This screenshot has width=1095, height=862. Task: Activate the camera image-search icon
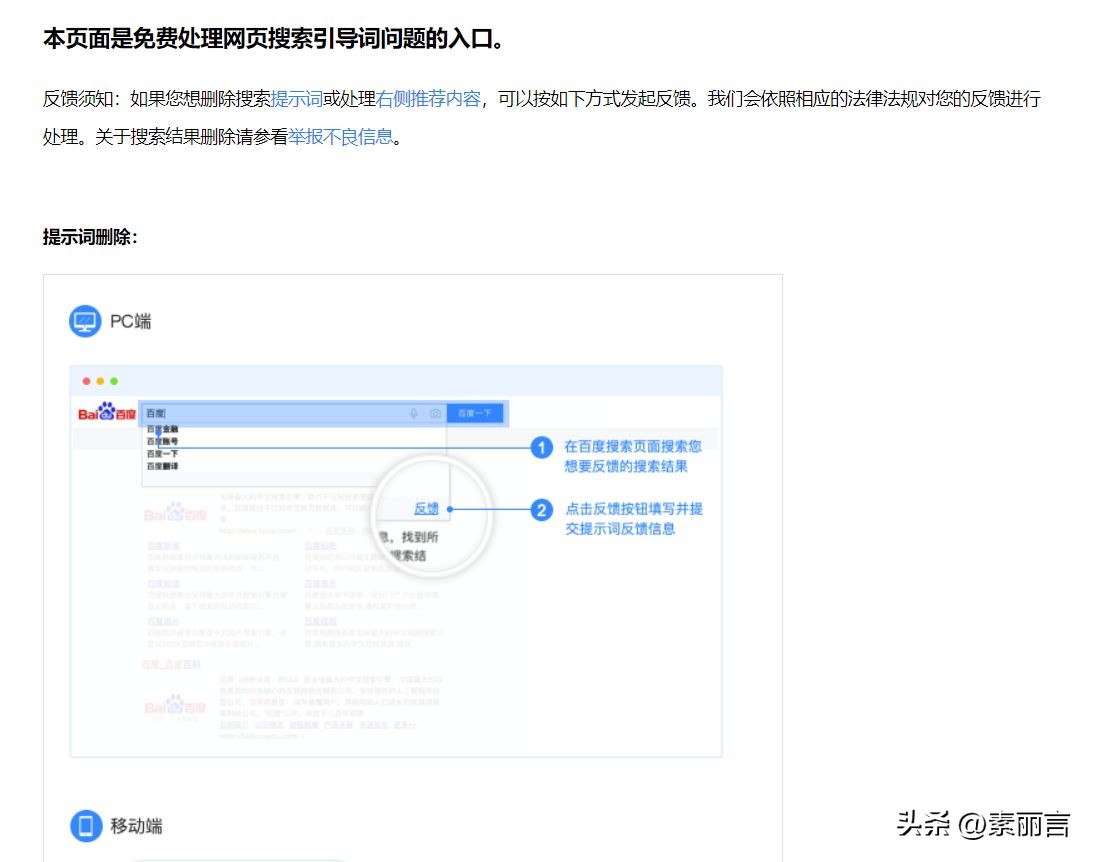[435, 412]
